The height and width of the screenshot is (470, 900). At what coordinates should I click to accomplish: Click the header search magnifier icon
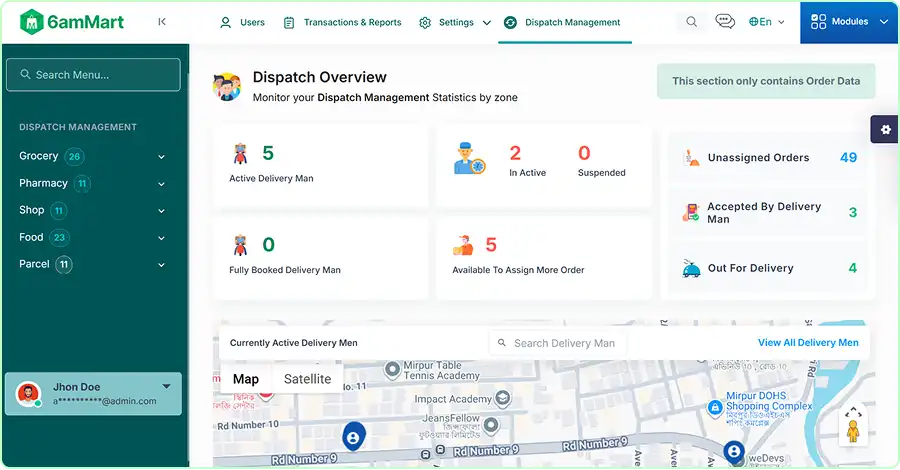692,22
